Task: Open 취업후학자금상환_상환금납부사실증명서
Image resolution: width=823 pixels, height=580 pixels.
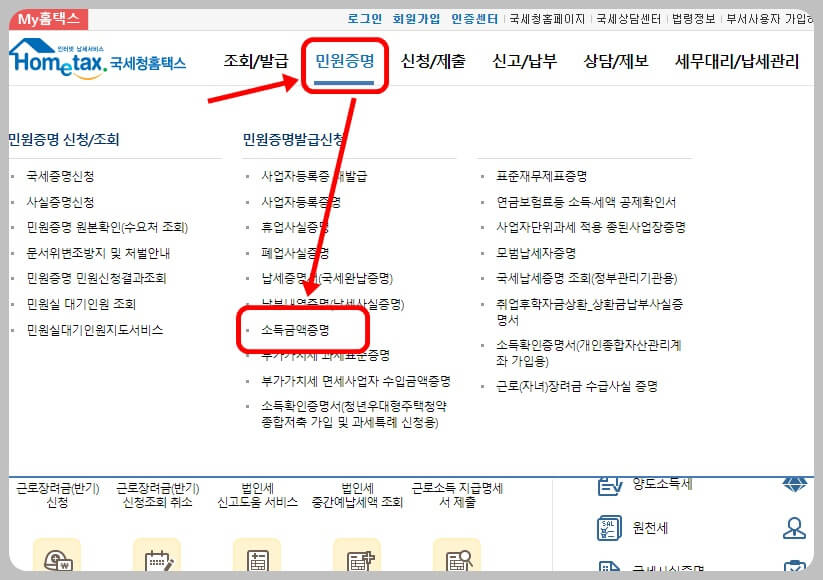Action: tap(589, 312)
